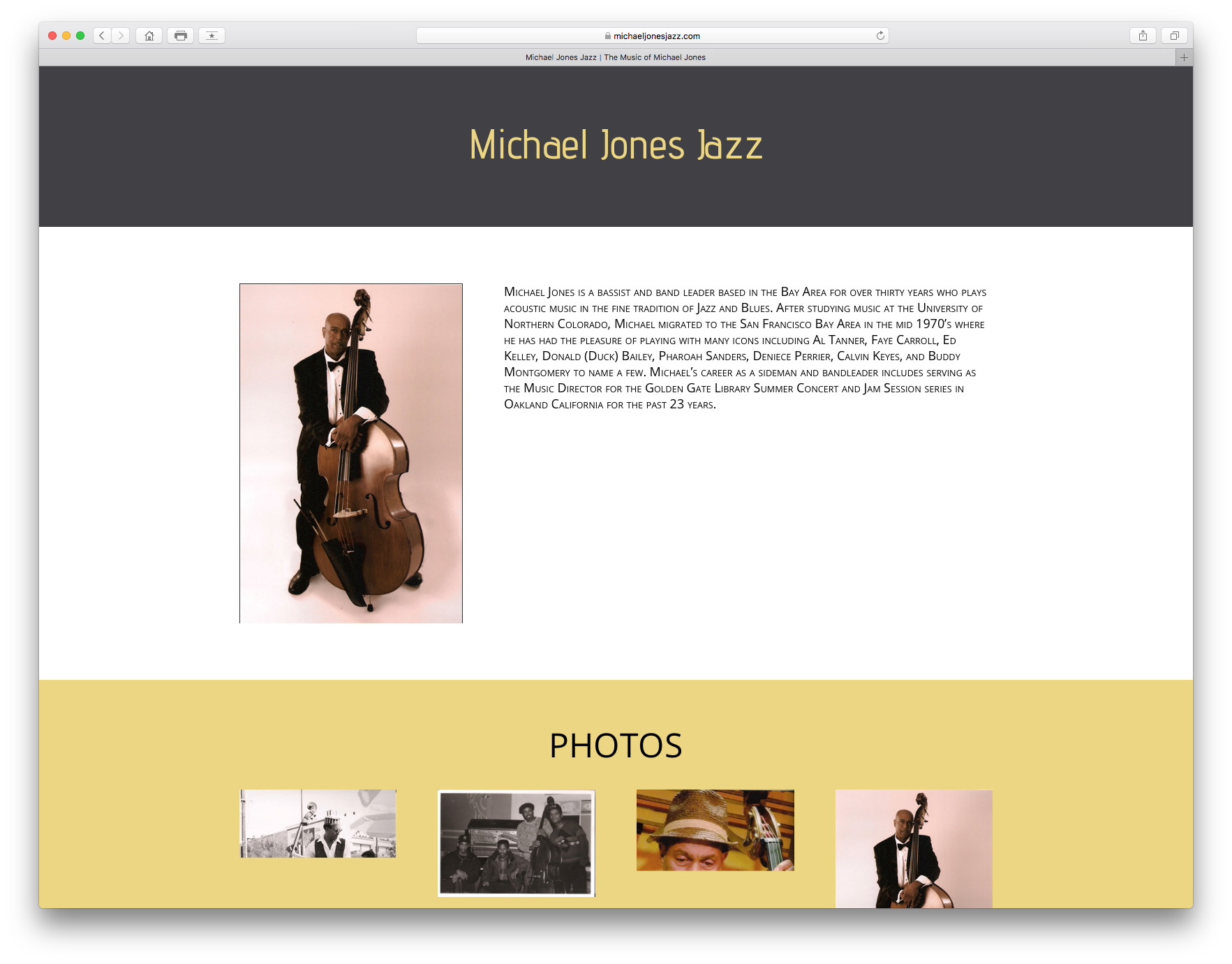
Task: Go forward with the browser forward arrow
Action: pyautogui.click(x=121, y=36)
